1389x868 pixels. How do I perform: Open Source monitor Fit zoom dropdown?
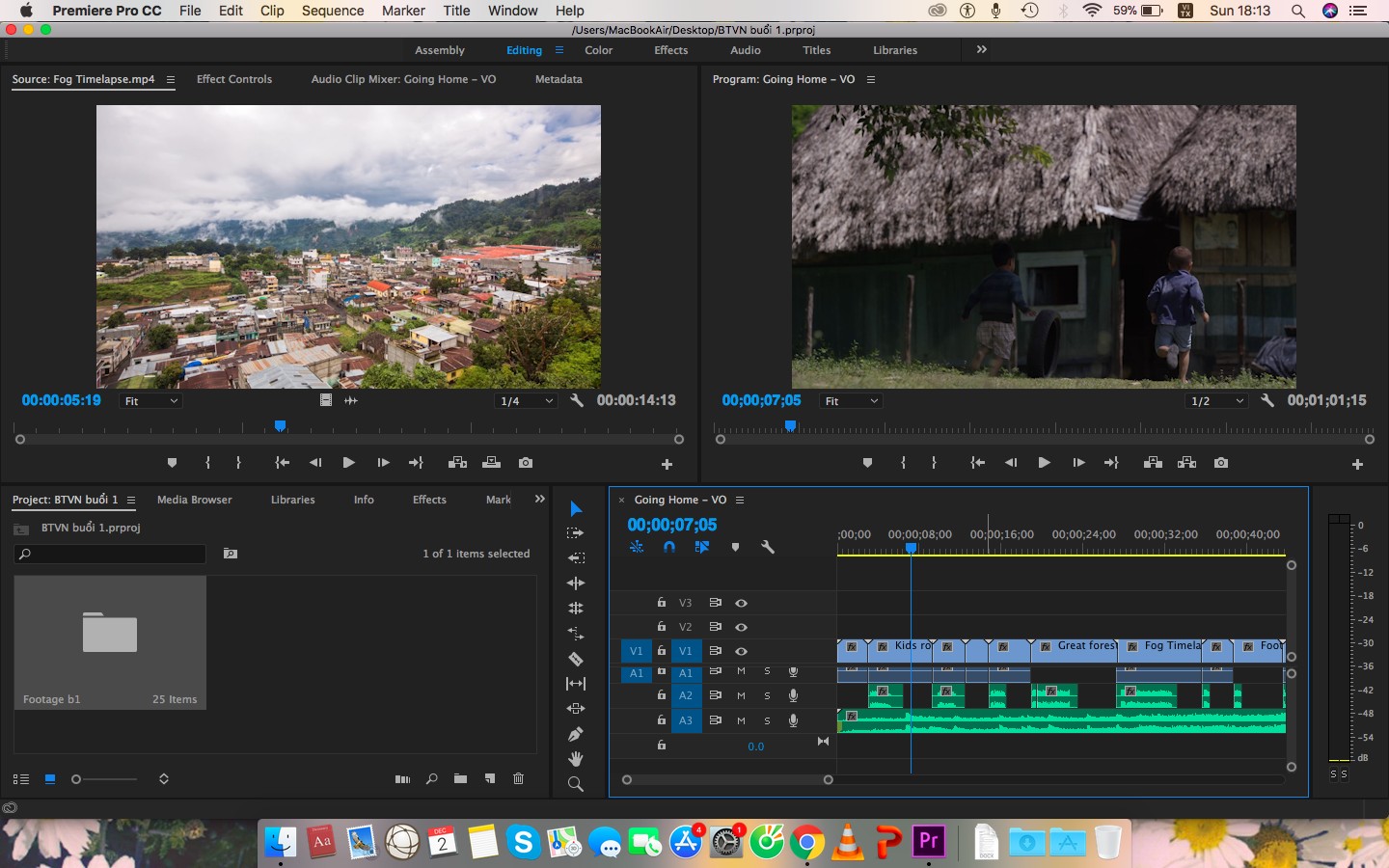pos(150,401)
